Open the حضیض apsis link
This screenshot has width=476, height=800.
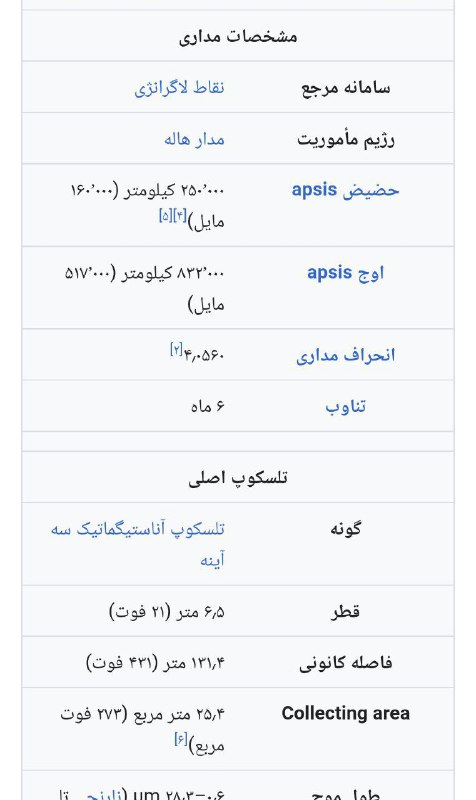tap(345, 190)
